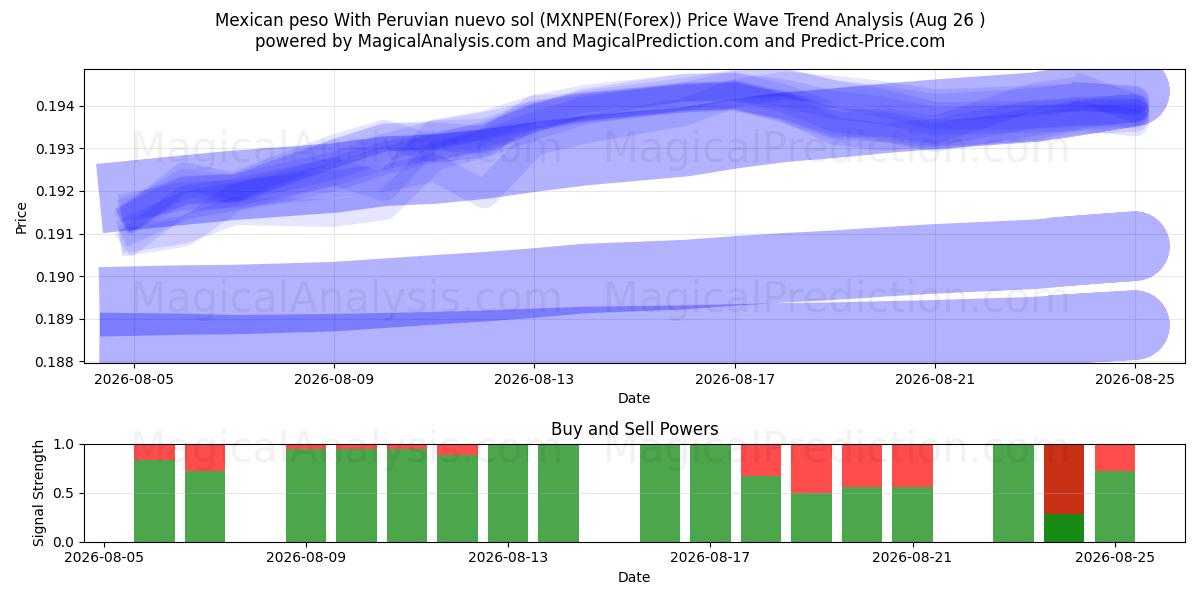Click 2026-08-13 on the price chart x-axis
Screen dimensions: 1200x600
pos(534,379)
